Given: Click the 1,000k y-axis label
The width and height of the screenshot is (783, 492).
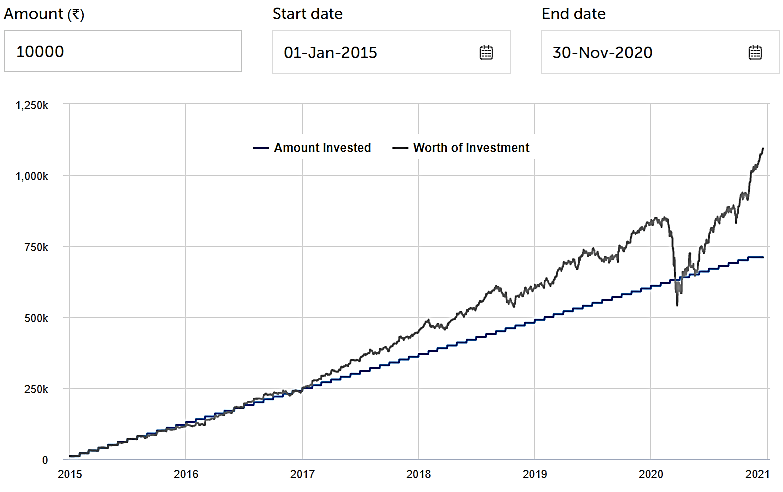Looking at the screenshot, I should [34, 176].
